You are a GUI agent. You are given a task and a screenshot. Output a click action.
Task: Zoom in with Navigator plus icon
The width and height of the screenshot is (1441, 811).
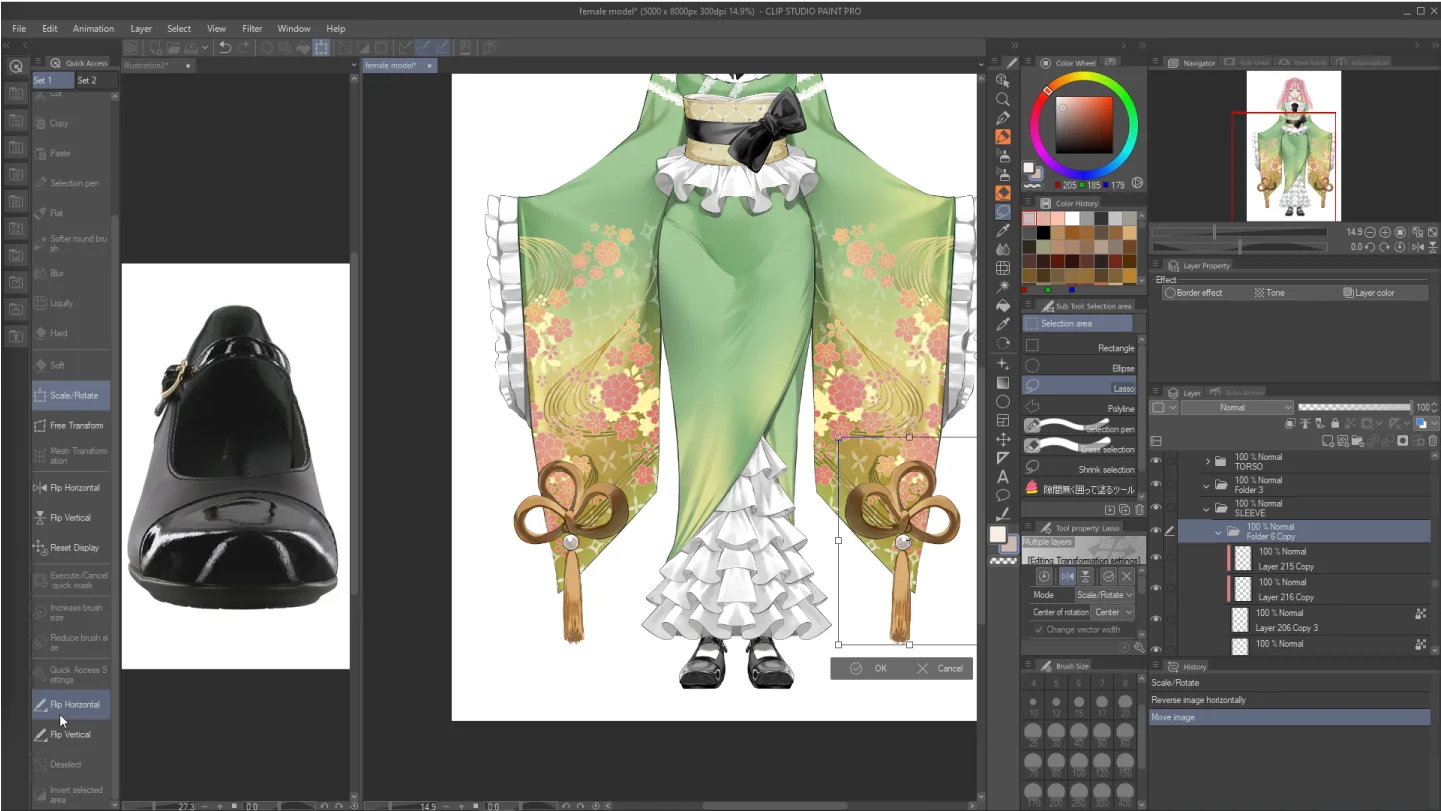click(x=1385, y=232)
